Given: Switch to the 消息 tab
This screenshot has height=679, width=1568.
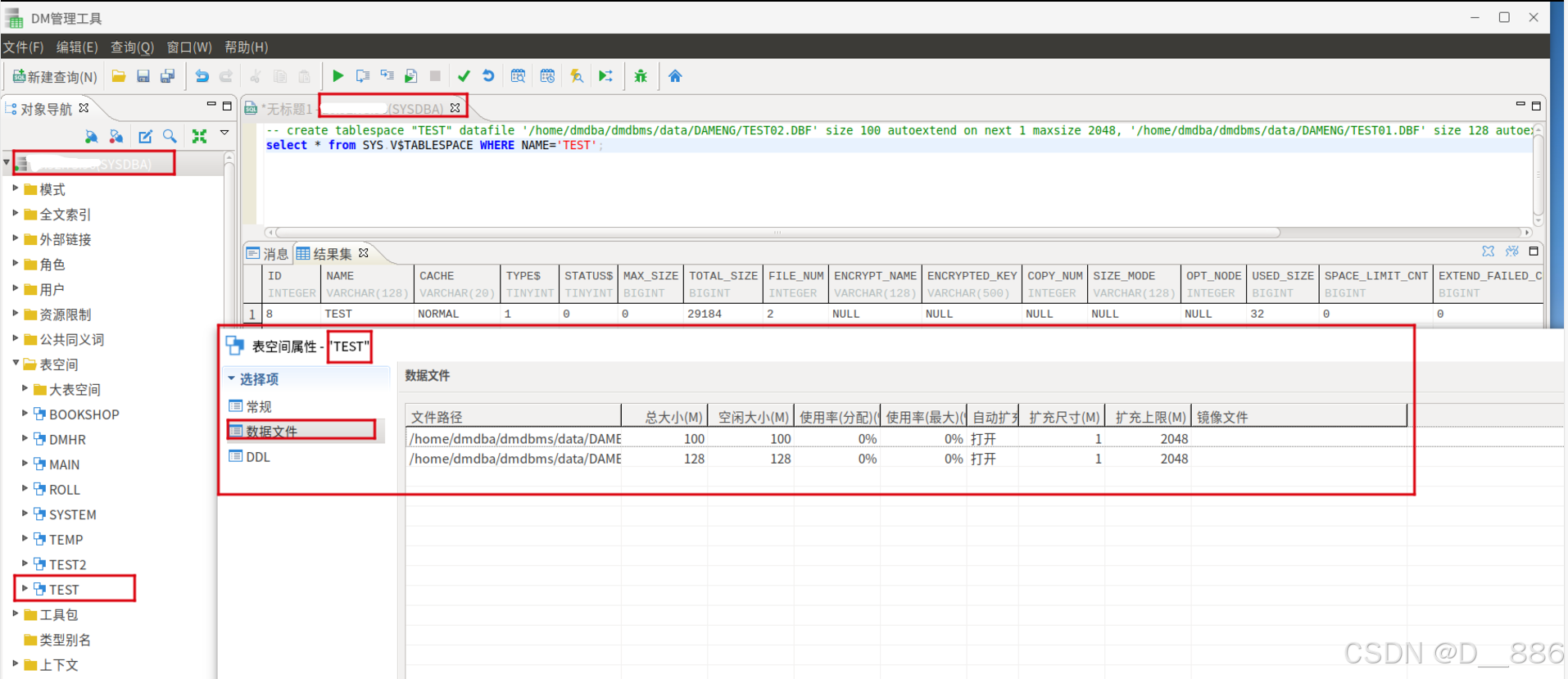Looking at the screenshot, I should (x=268, y=254).
